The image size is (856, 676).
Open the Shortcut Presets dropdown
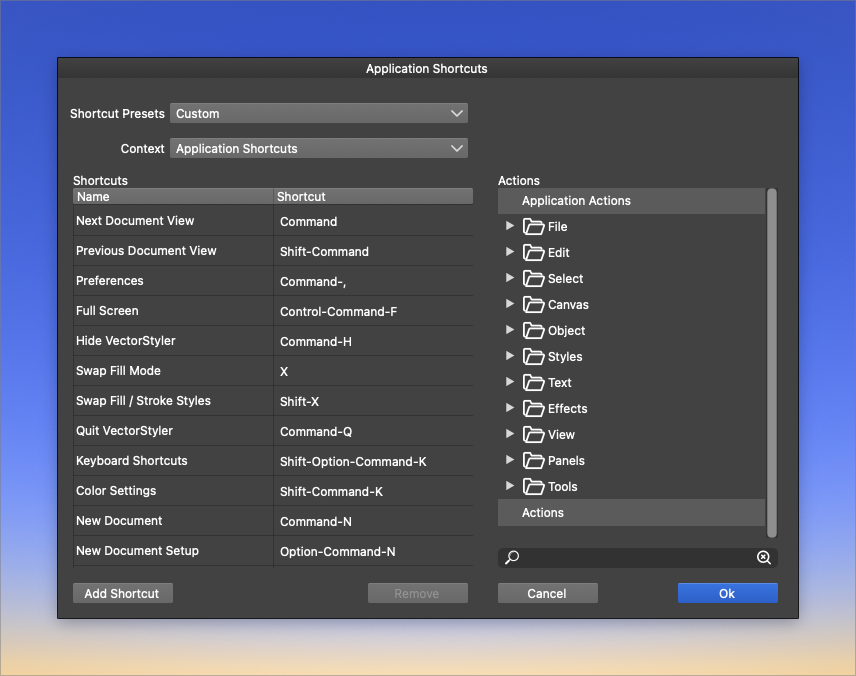pos(319,114)
